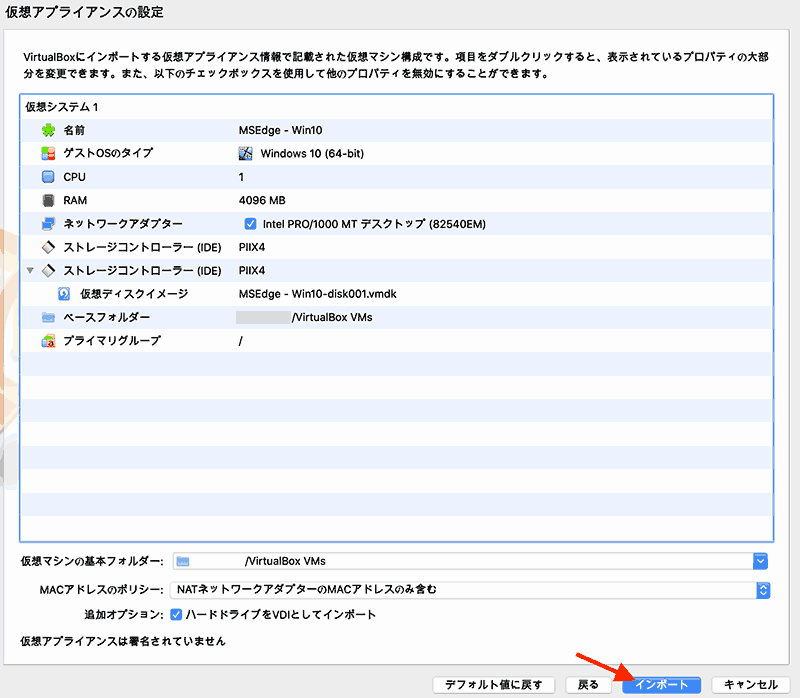Click the 戻る button
The height and width of the screenshot is (698, 800).
588,686
